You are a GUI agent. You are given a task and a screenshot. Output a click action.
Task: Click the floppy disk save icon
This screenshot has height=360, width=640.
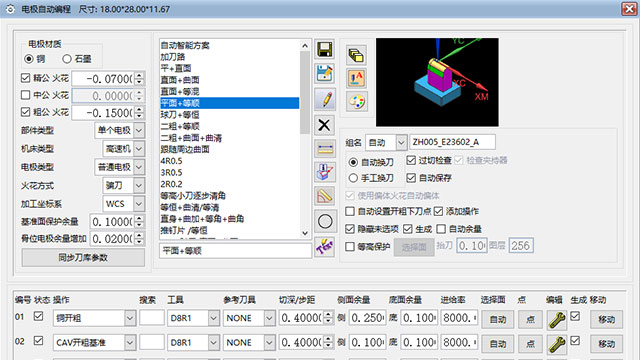[325, 50]
